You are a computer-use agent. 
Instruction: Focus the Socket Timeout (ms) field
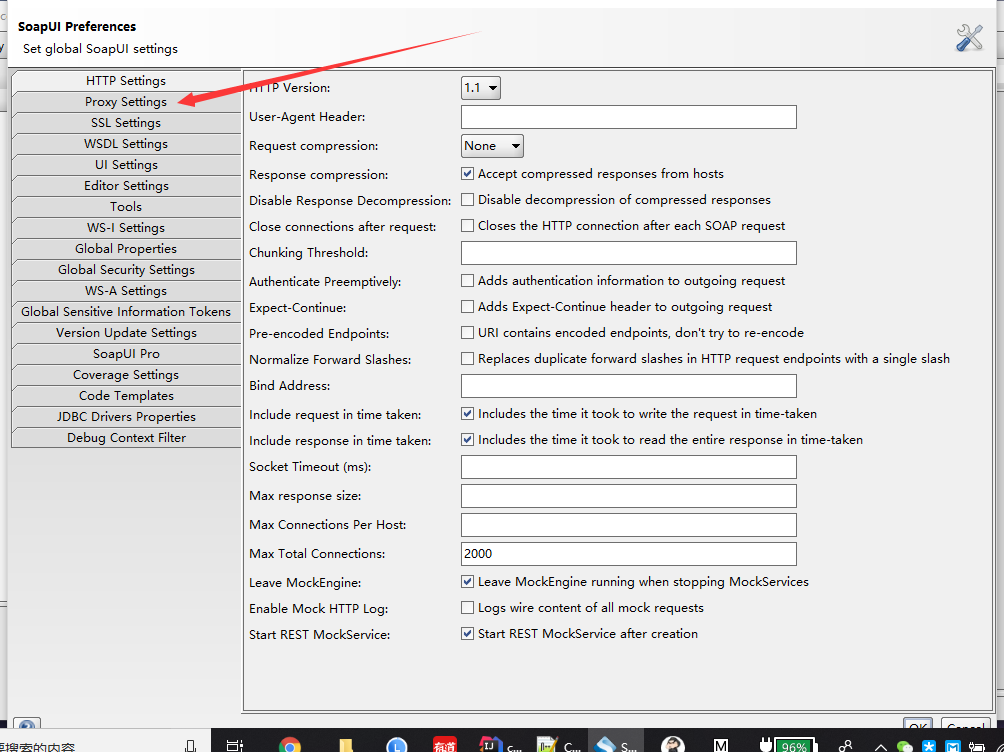click(x=629, y=467)
